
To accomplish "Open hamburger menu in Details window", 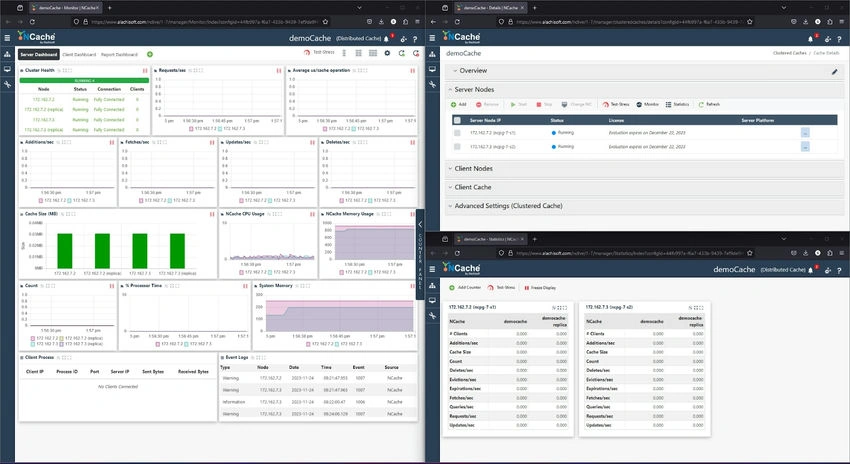I will (x=432, y=38).
